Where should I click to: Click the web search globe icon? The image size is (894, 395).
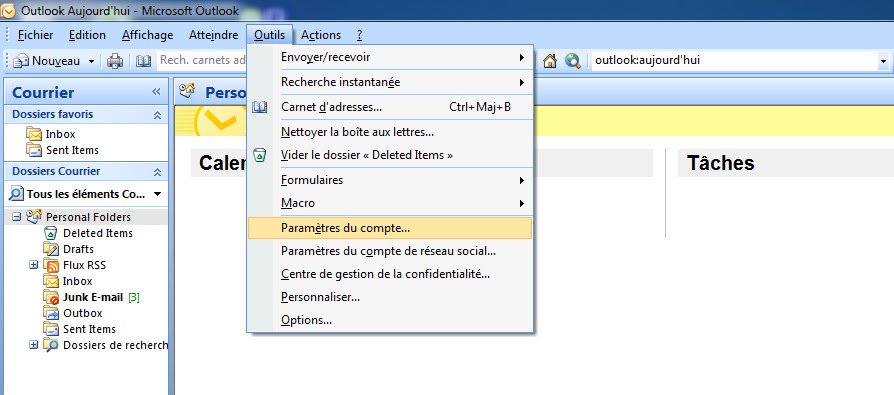[x=572, y=60]
